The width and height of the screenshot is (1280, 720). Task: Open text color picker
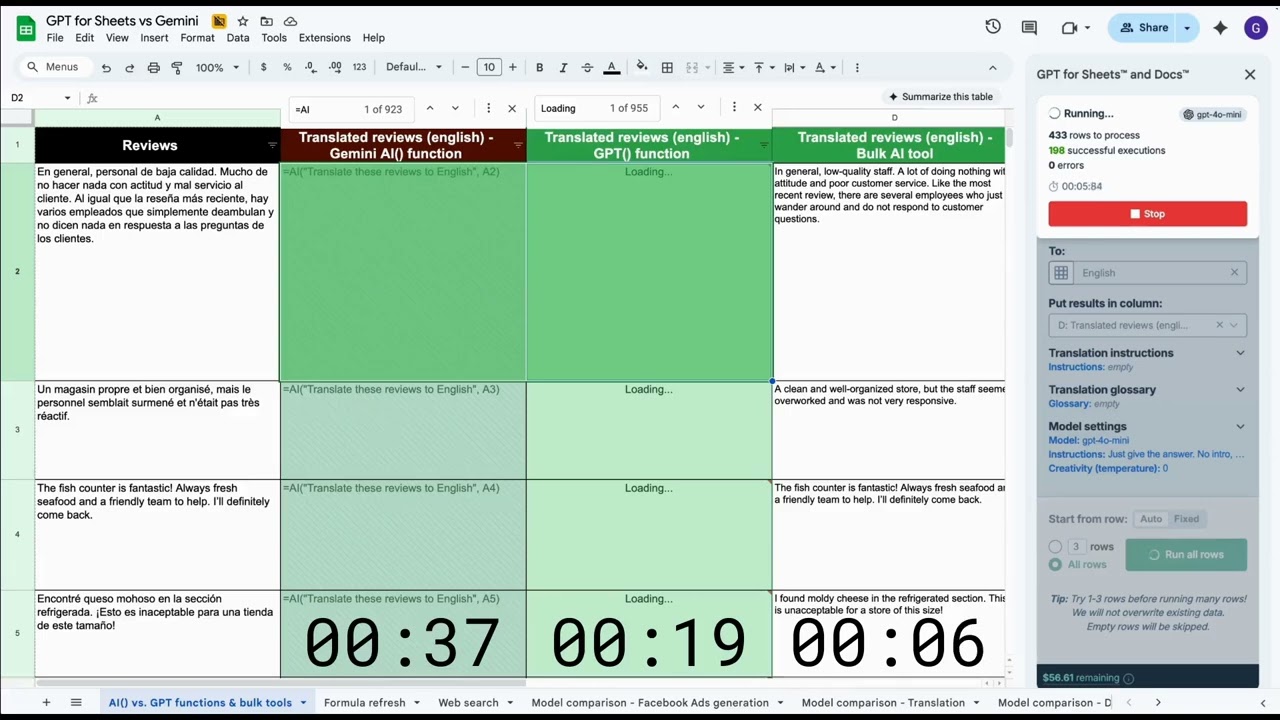(x=611, y=68)
